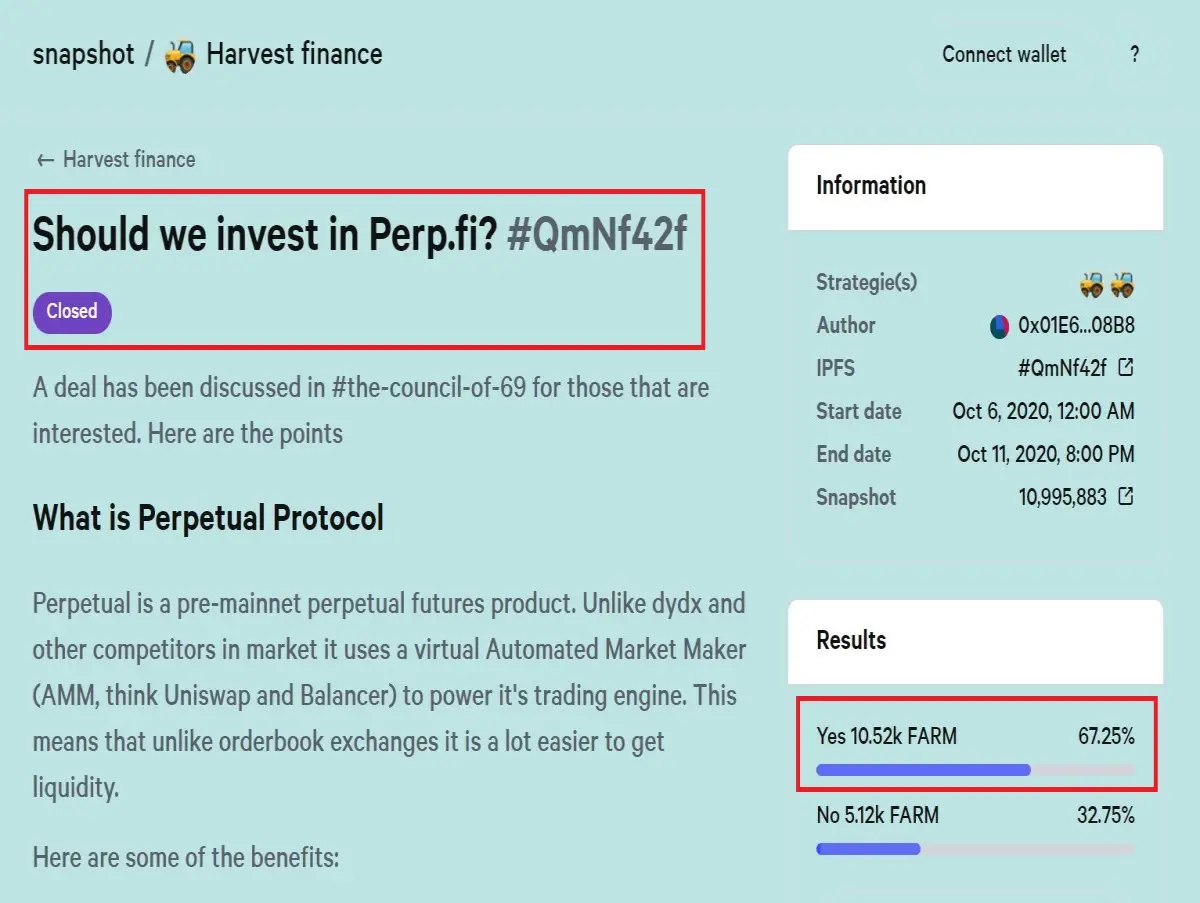Click the Information panel heading
Image resolution: width=1200 pixels, height=903 pixels.
(x=871, y=185)
